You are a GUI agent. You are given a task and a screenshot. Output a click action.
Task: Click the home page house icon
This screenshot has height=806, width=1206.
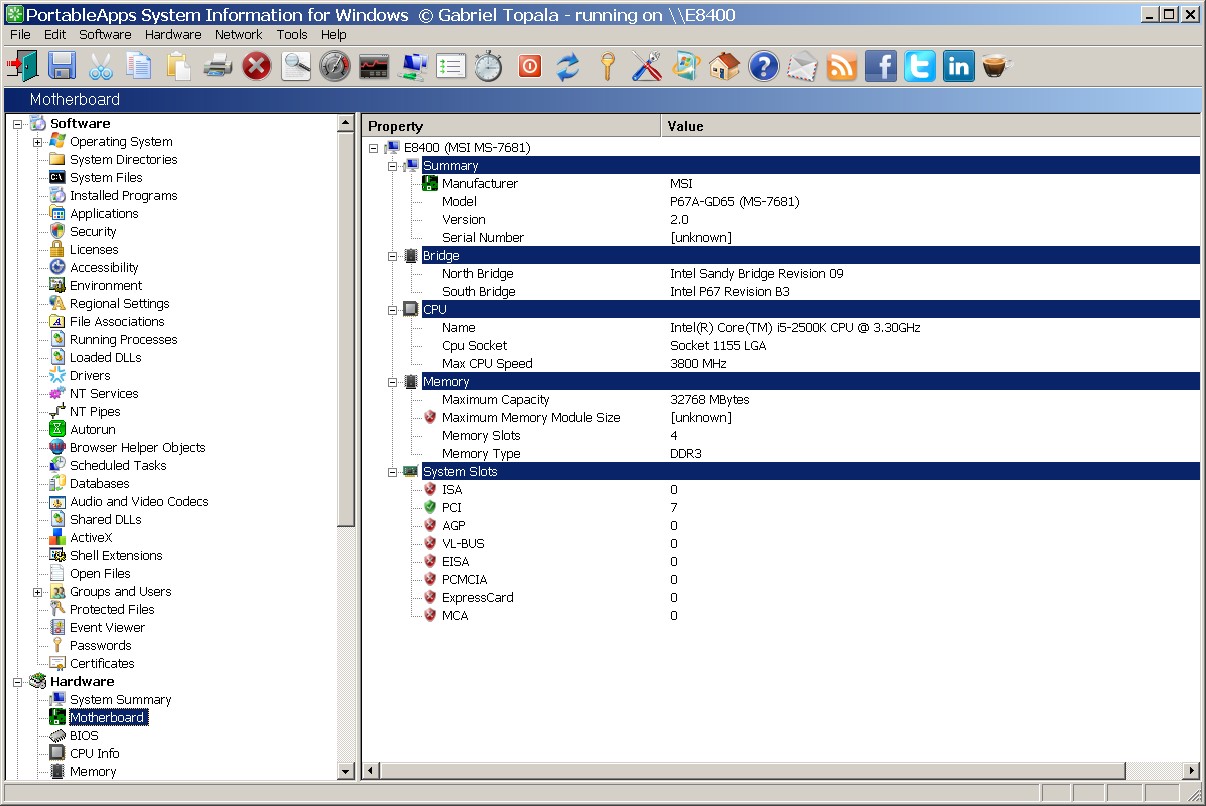[724, 66]
